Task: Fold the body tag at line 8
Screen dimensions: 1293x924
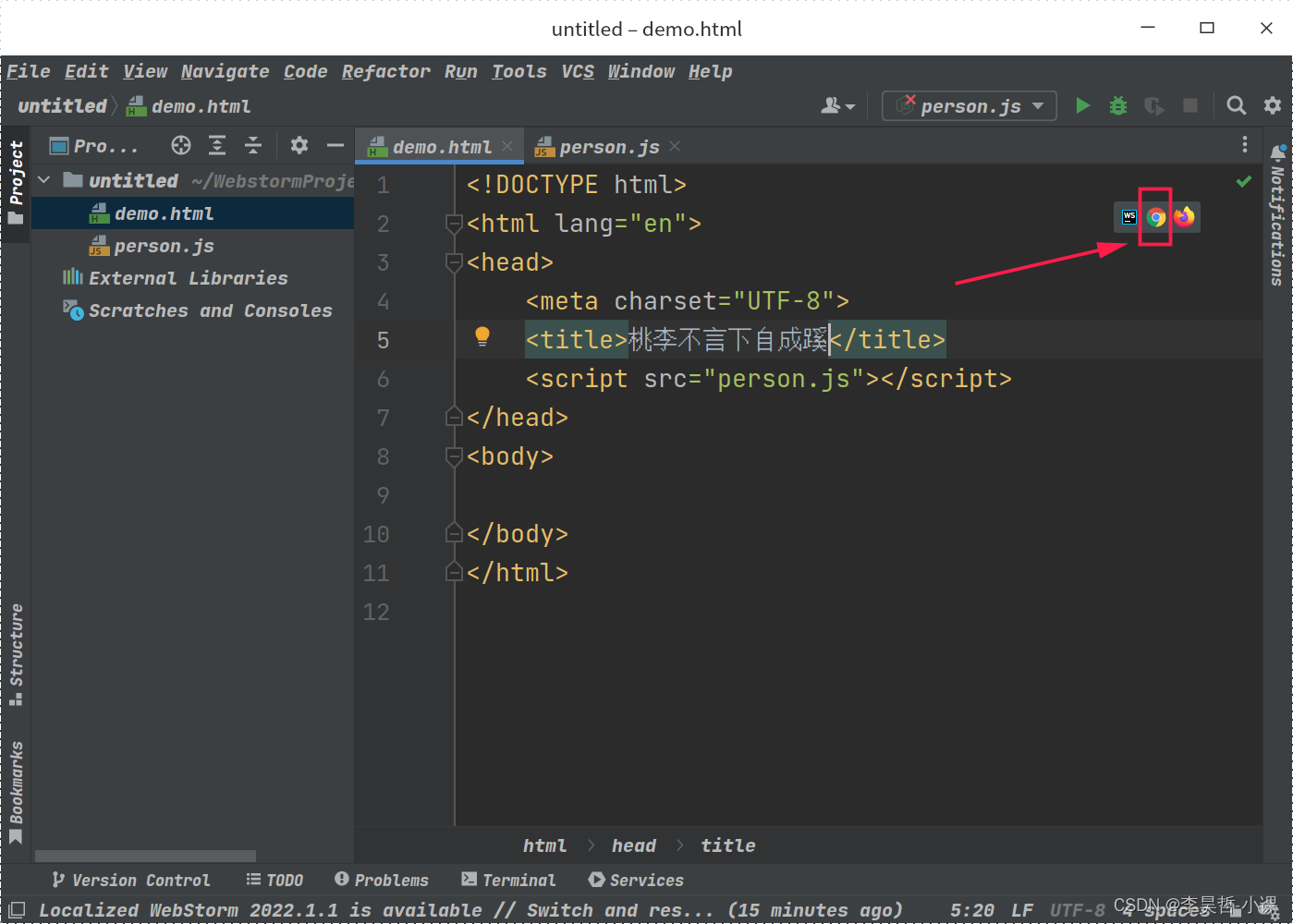Action: click(x=454, y=456)
